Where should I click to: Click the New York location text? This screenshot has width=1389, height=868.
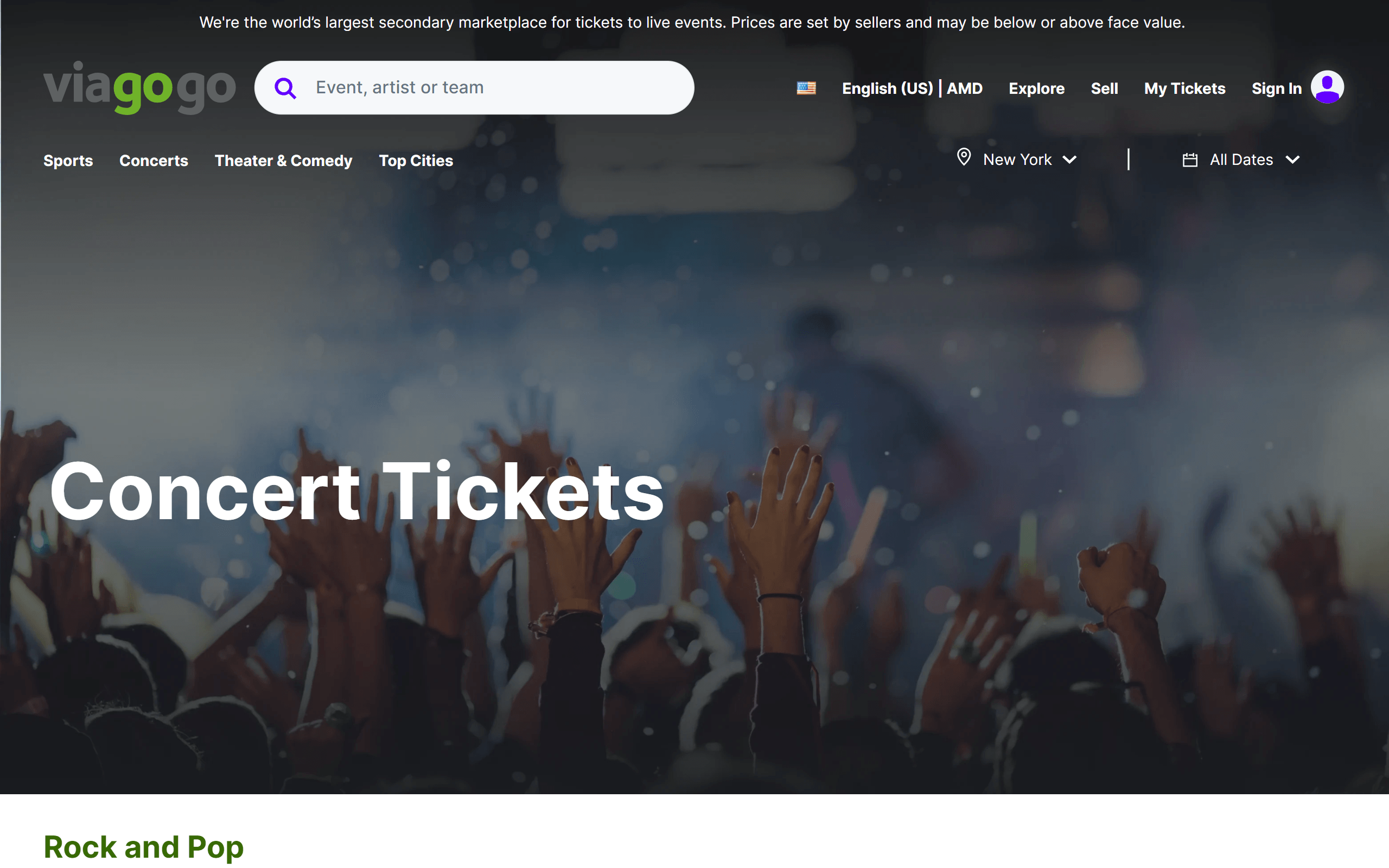[1017, 159]
